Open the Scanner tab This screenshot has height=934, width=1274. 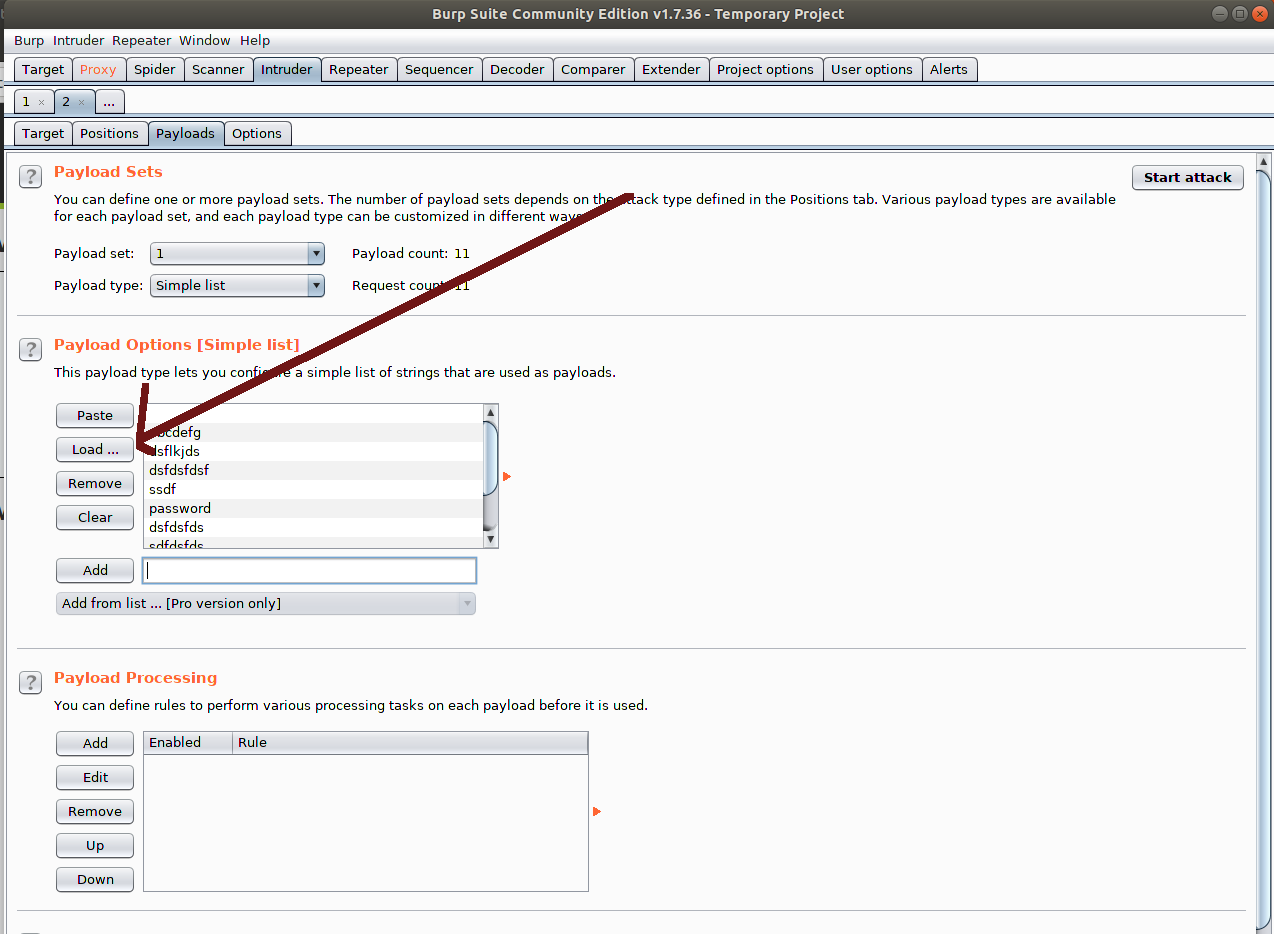click(218, 70)
